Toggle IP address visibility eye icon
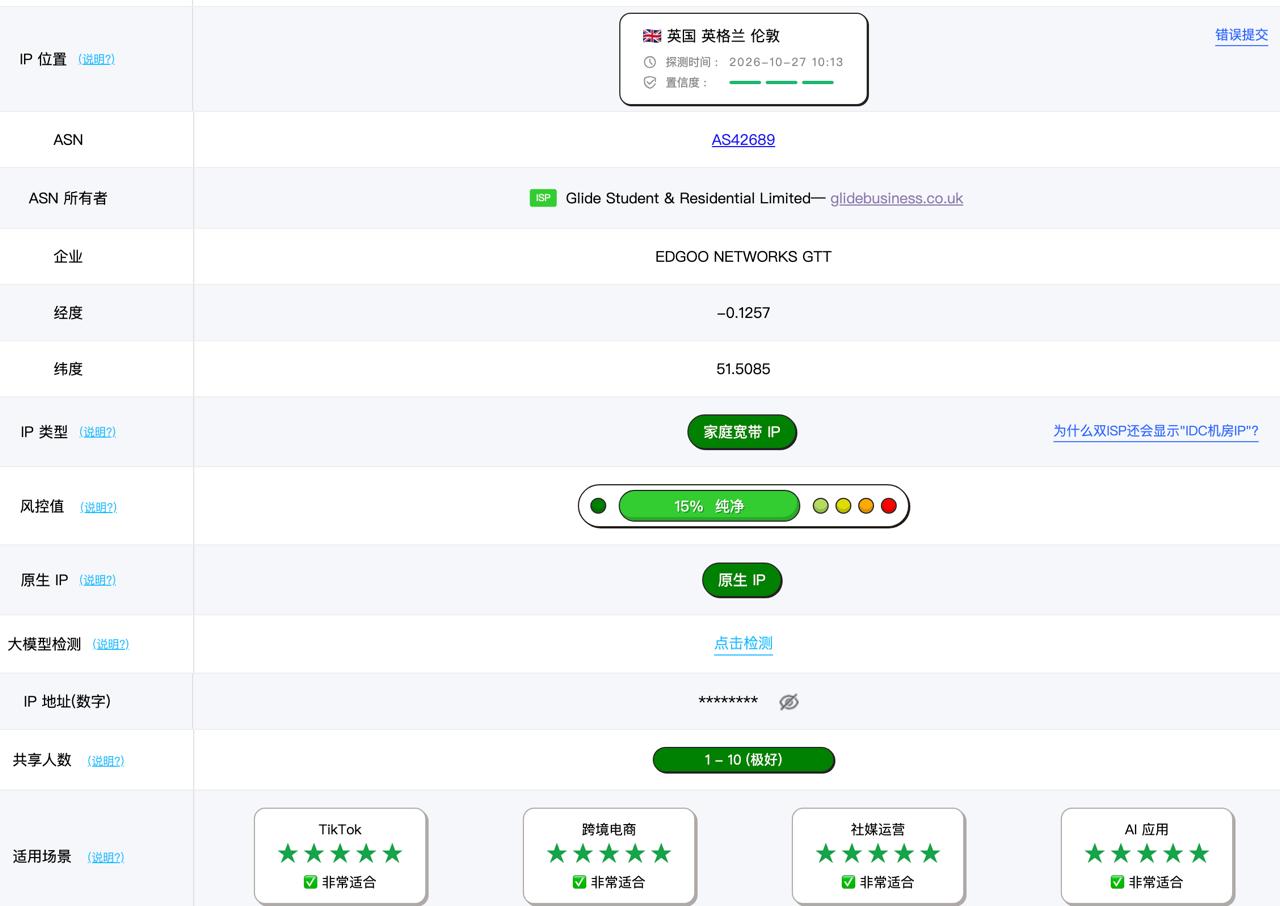The height and width of the screenshot is (906, 1280). pyautogui.click(x=789, y=702)
